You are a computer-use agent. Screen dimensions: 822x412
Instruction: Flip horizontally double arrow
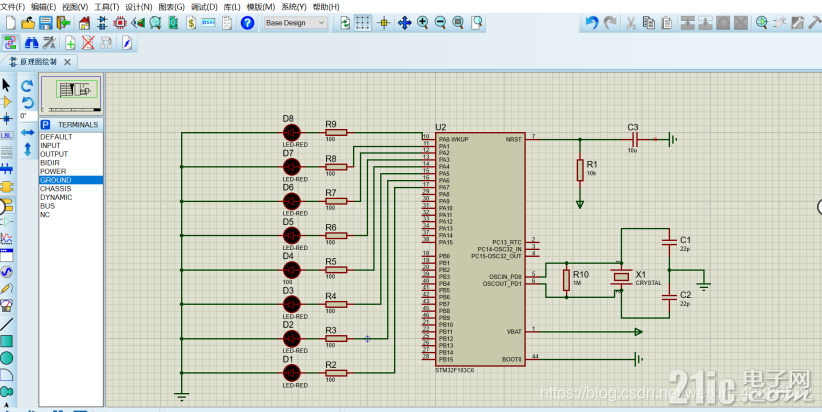(27, 133)
